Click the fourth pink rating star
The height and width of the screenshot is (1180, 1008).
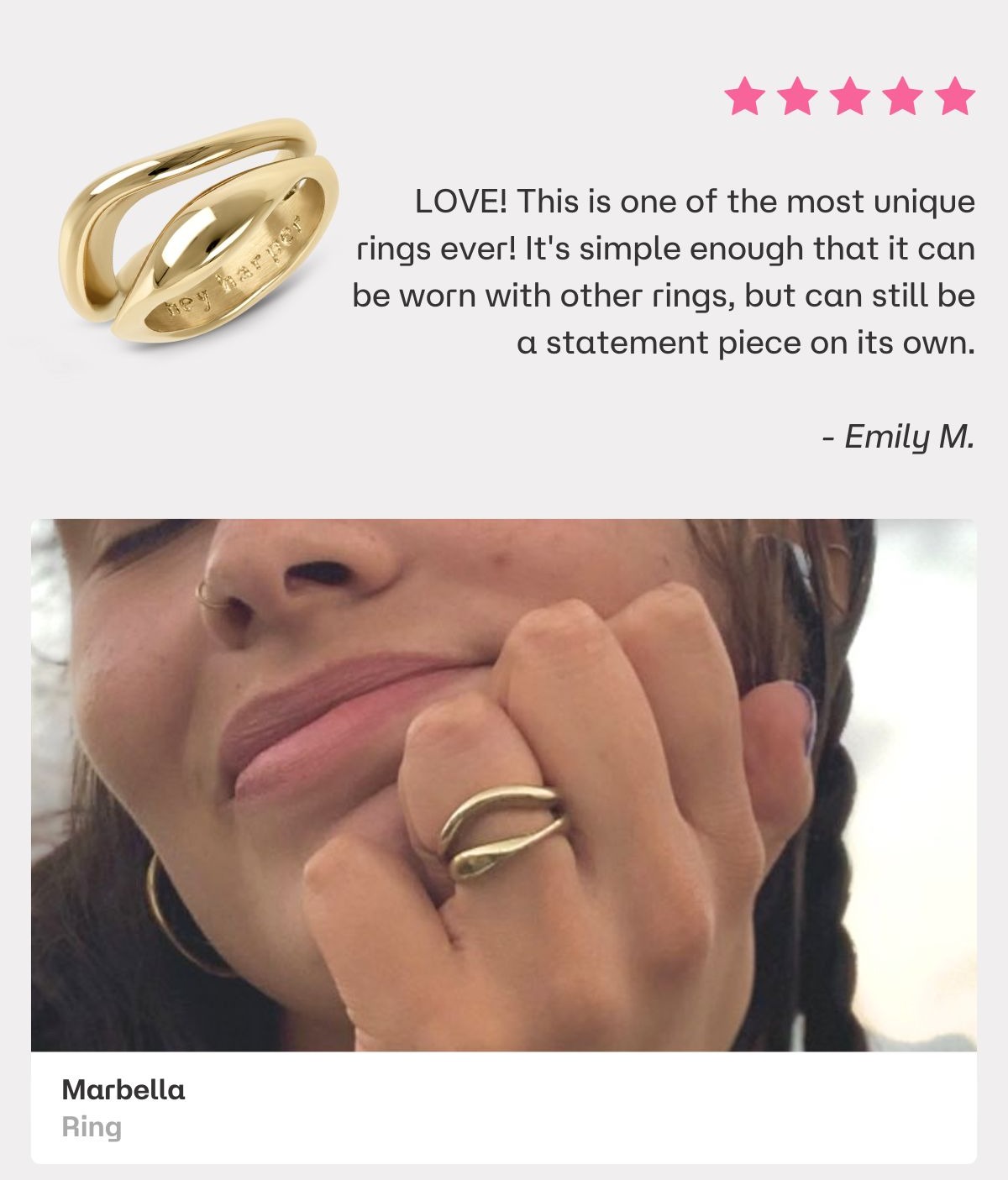point(902,96)
